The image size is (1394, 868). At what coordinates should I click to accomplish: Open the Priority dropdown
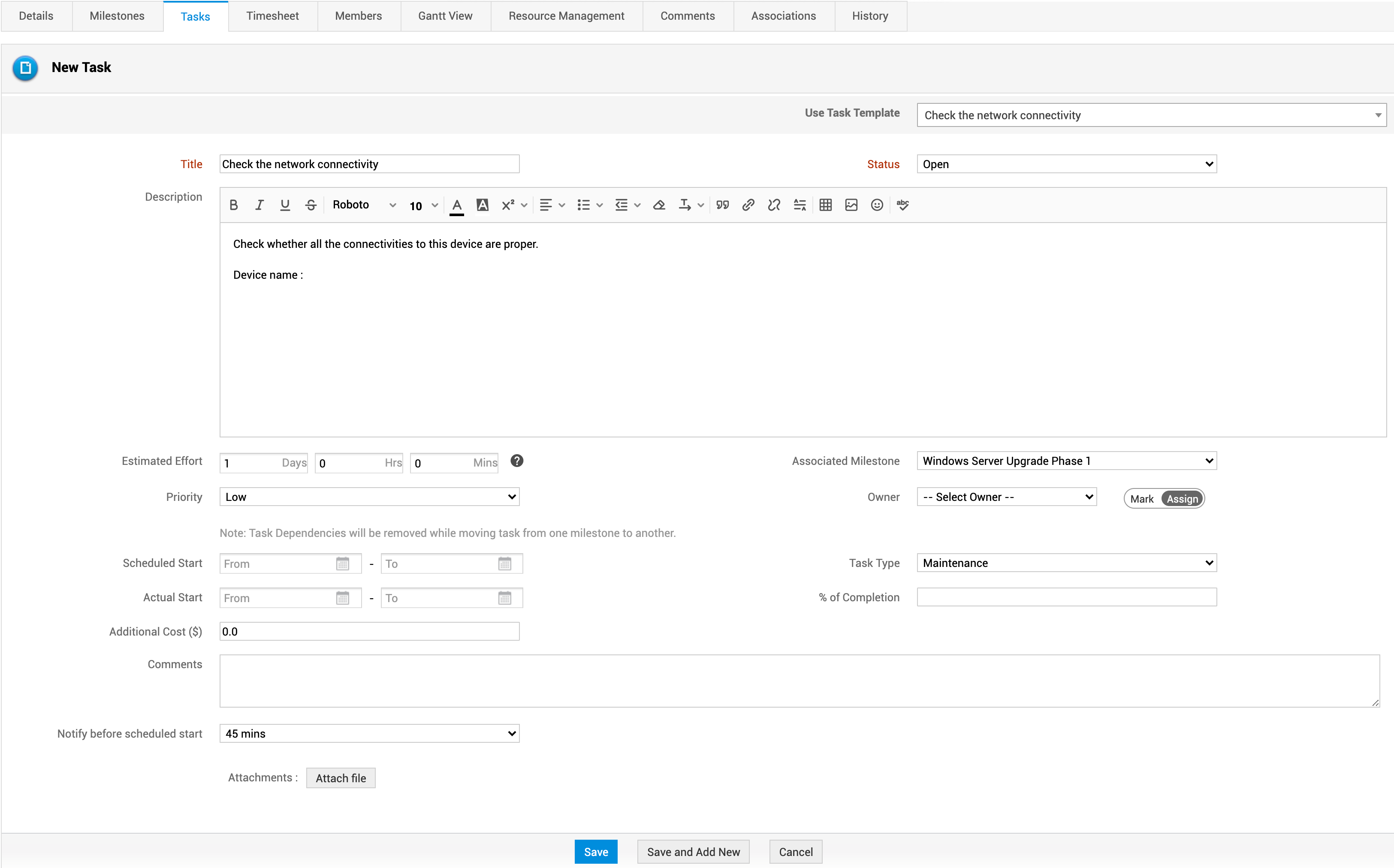369,497
